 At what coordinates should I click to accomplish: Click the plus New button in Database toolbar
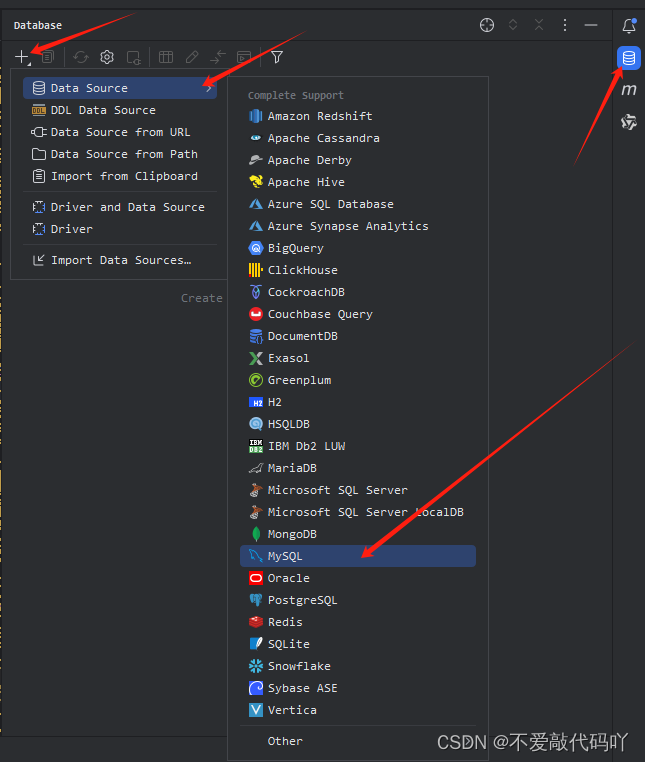(x=22, y=57)
